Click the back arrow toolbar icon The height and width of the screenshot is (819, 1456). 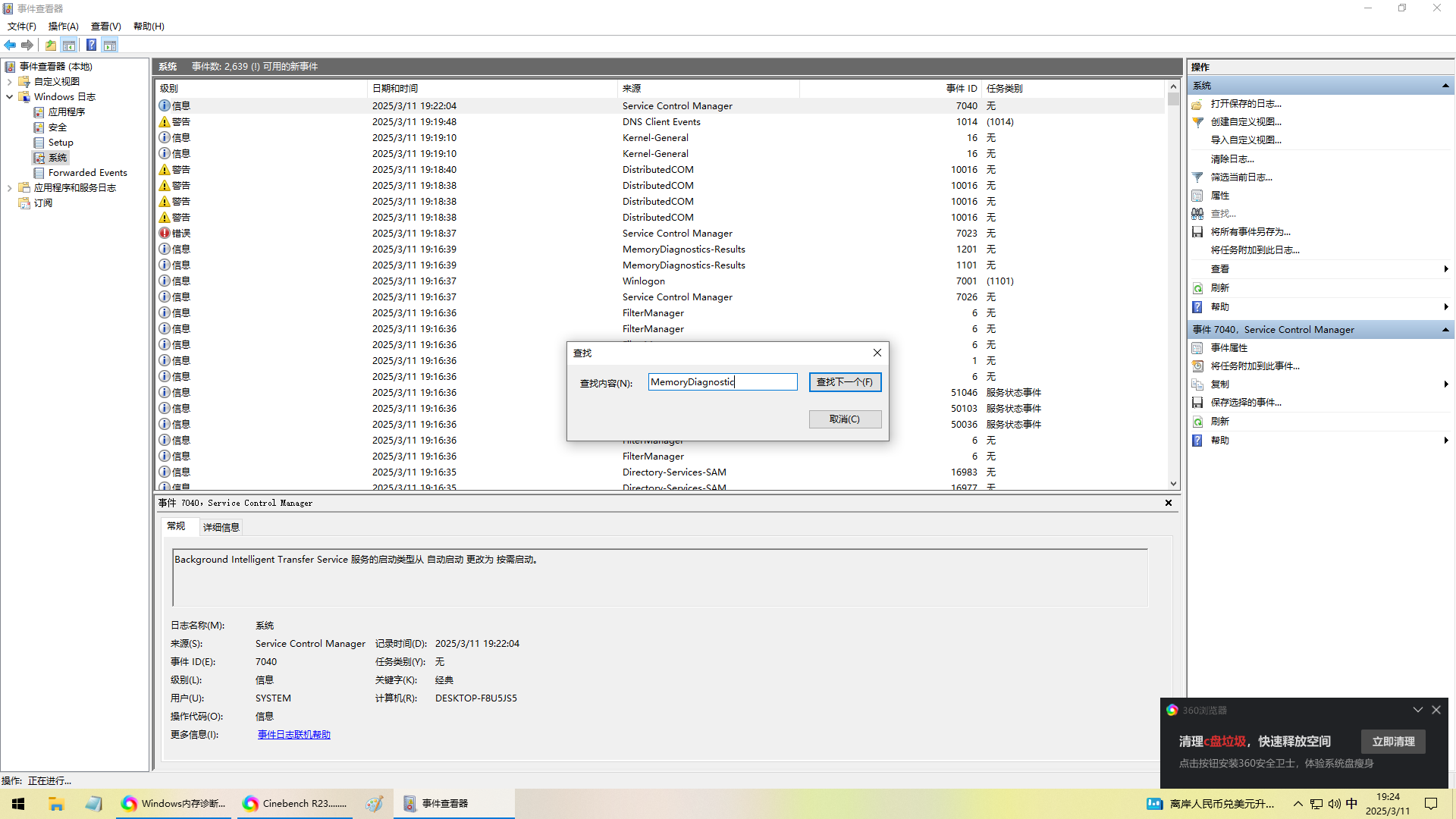coord(10,45)
